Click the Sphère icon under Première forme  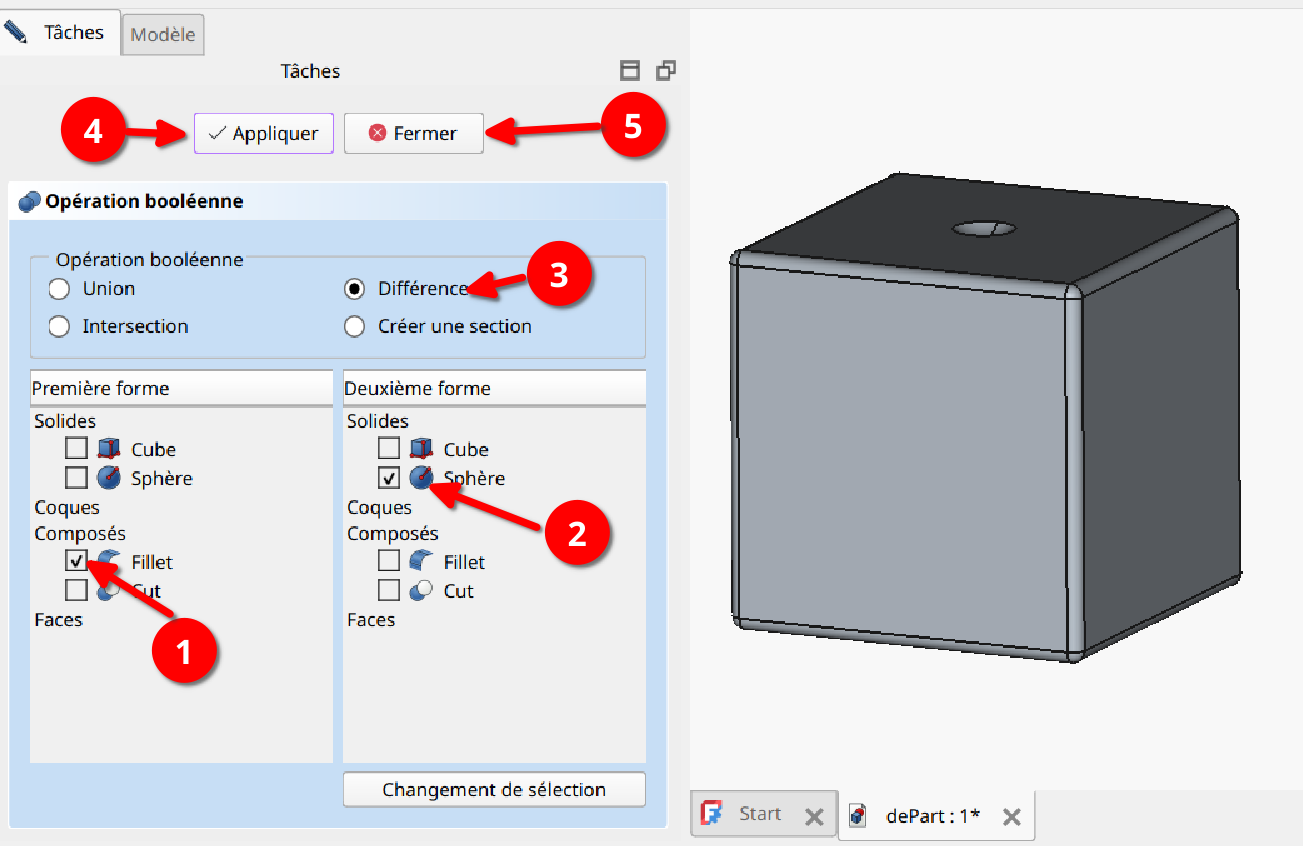[107, 477]
